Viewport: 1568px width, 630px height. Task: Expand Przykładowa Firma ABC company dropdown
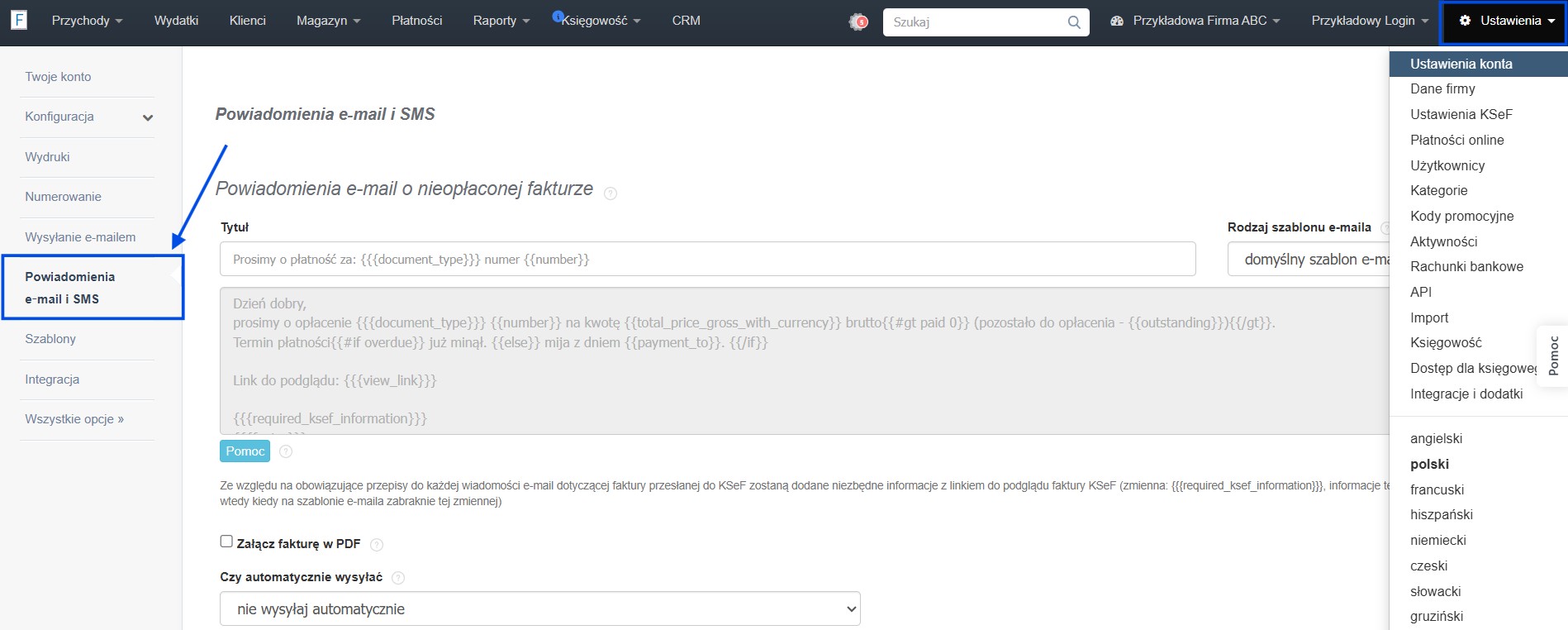[1195, 21]
